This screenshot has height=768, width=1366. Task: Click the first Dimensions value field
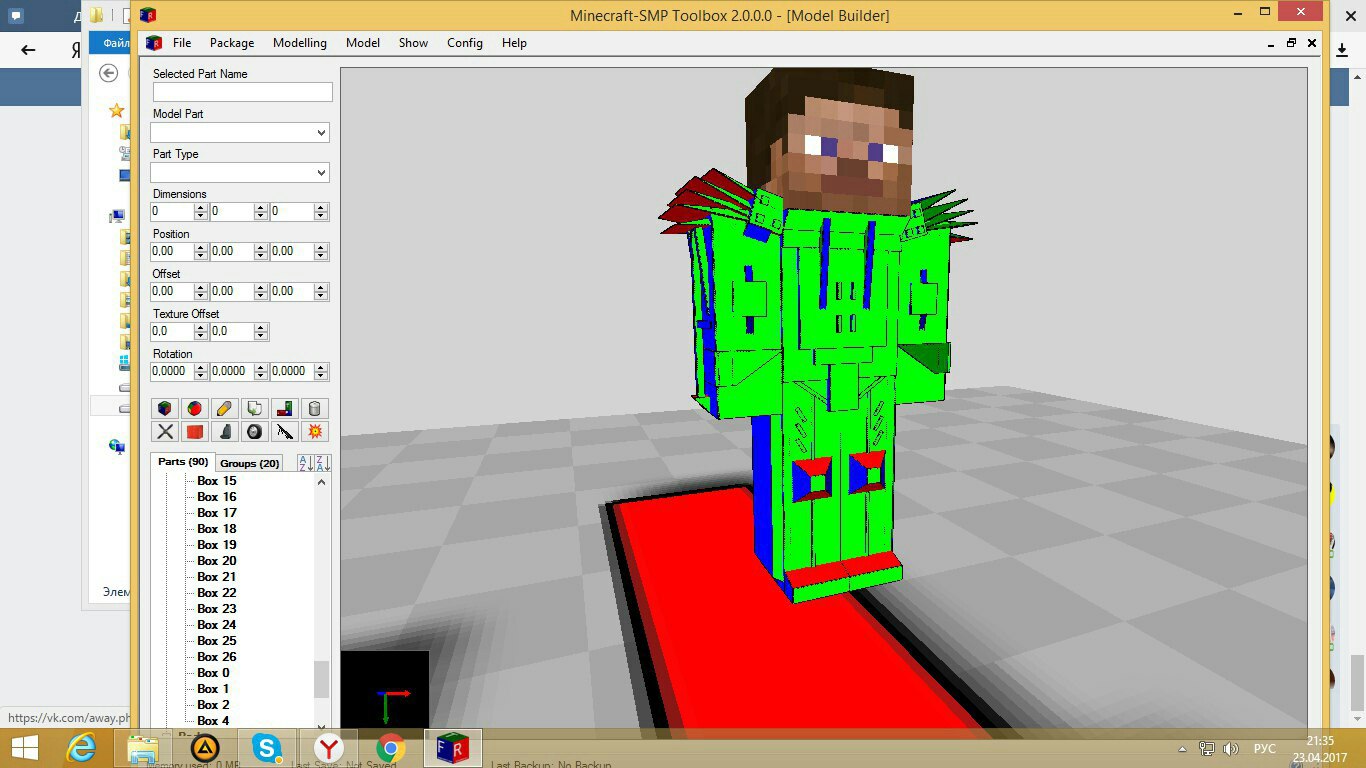[x=172, y=212]
